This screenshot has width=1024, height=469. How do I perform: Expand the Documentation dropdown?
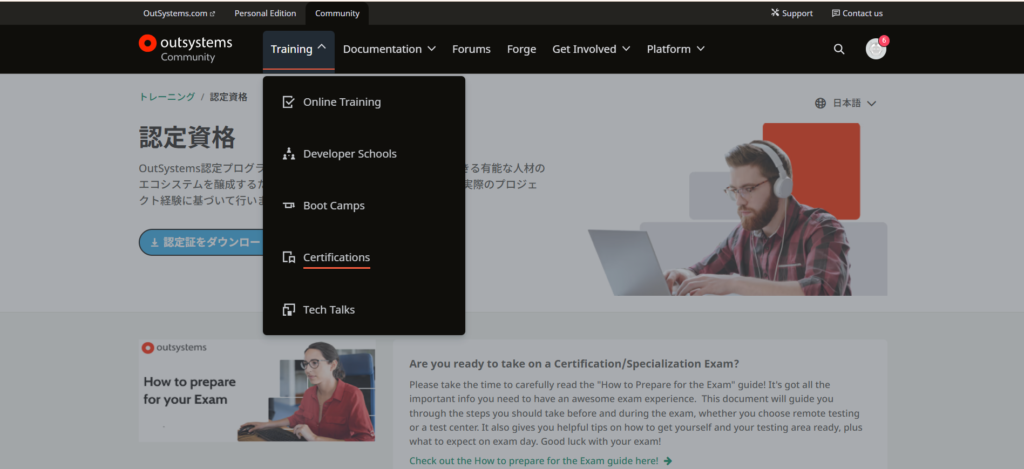point(389,49)
